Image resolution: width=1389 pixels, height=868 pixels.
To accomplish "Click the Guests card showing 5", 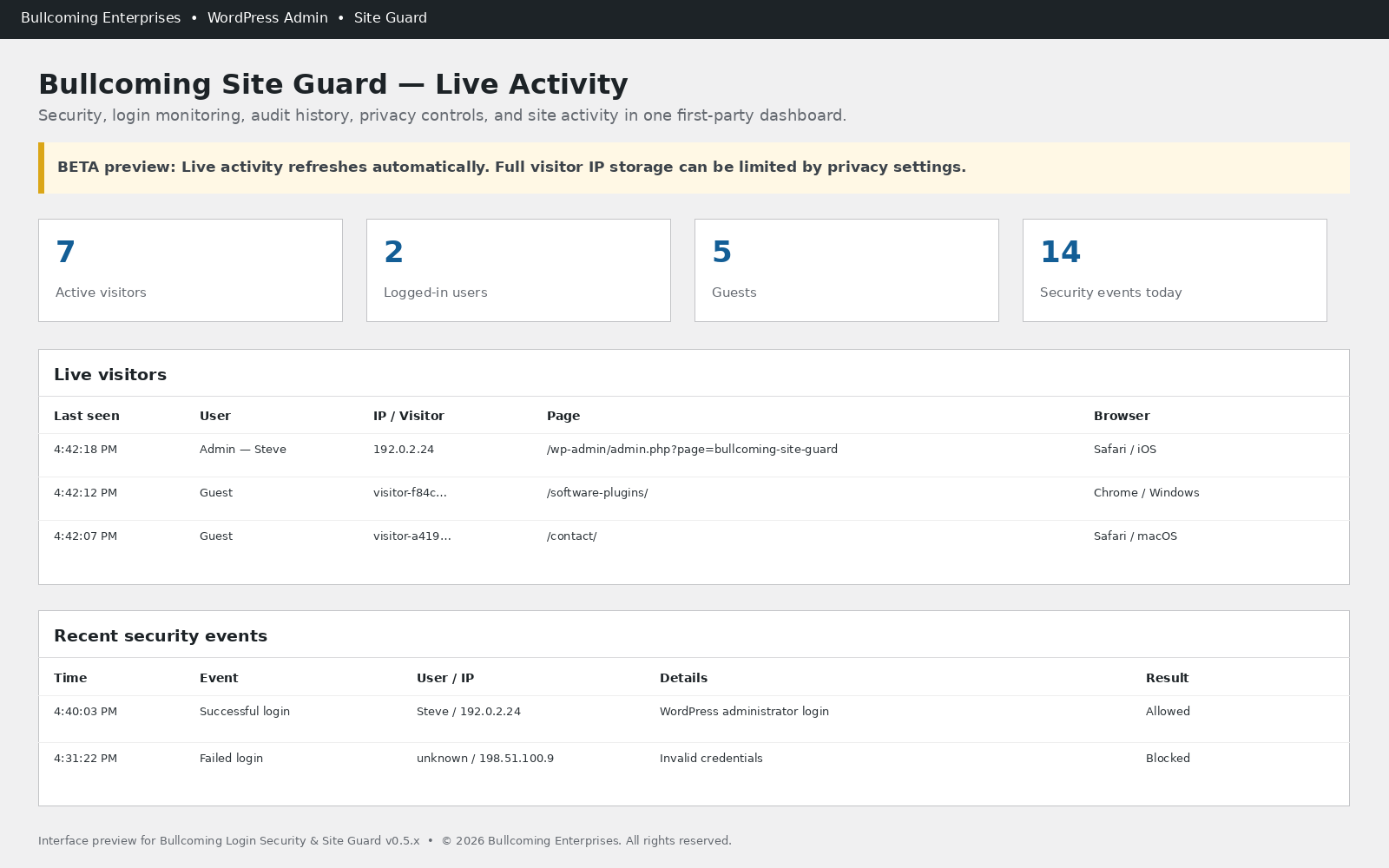I will pyautogui.click(x=846, y=270).
